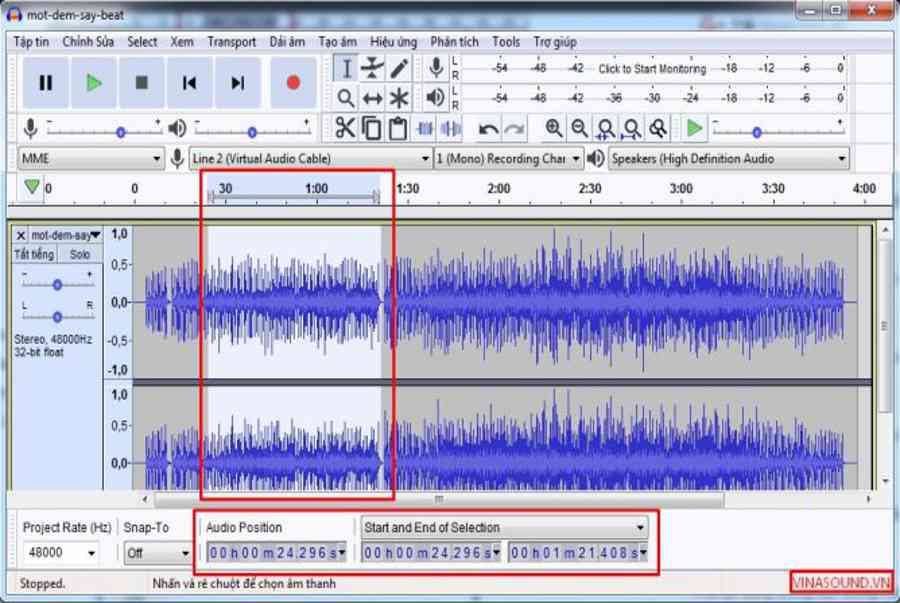Open Start and End of Selection dropdown

pyautogui.click(x=505, y=527)
